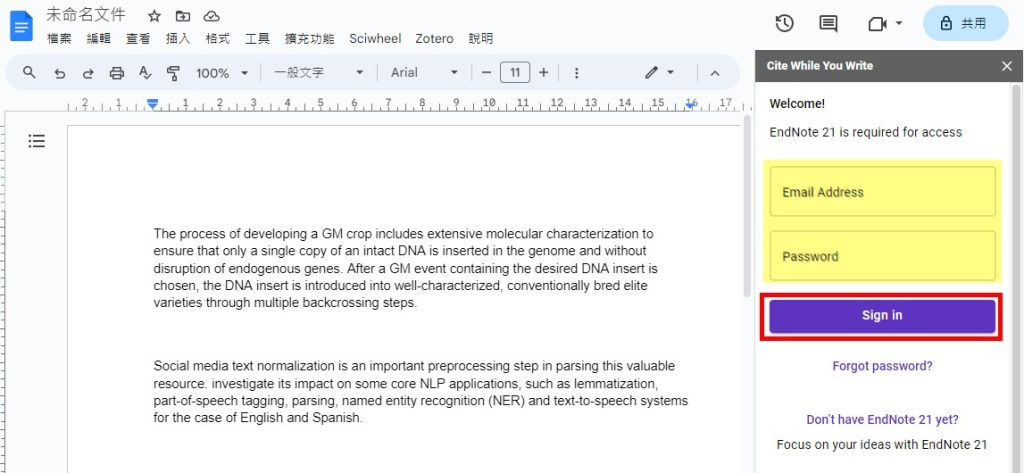Open the comments icon
Screen dimensions: 1024x473
click(828, 24)
